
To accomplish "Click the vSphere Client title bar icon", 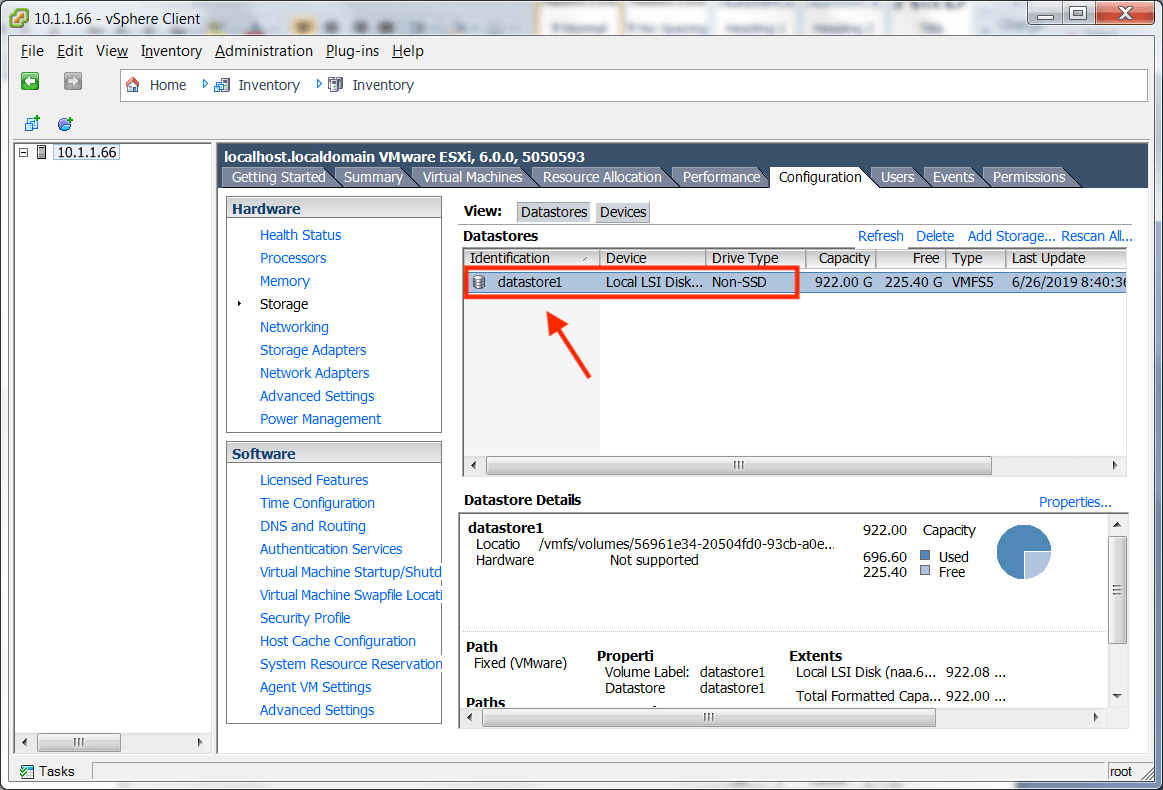I will [19, 18].
